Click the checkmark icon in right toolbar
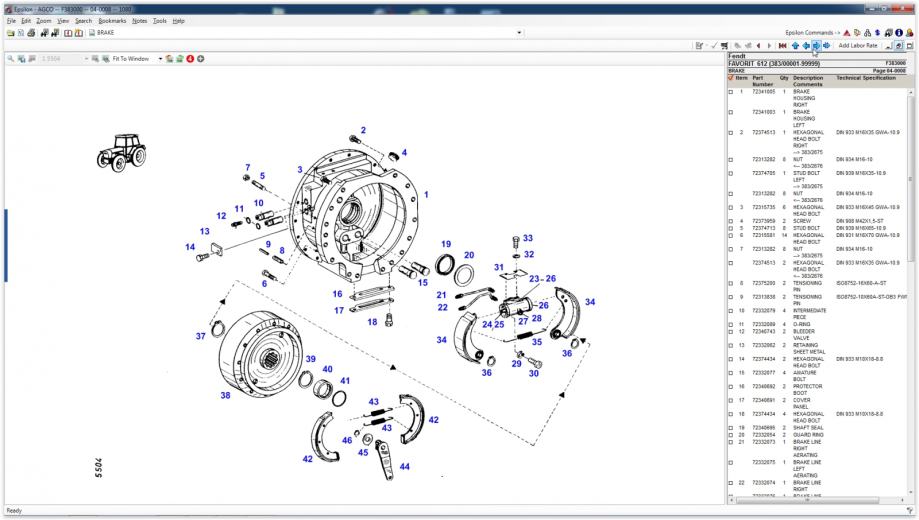 [x=714, y=46]
